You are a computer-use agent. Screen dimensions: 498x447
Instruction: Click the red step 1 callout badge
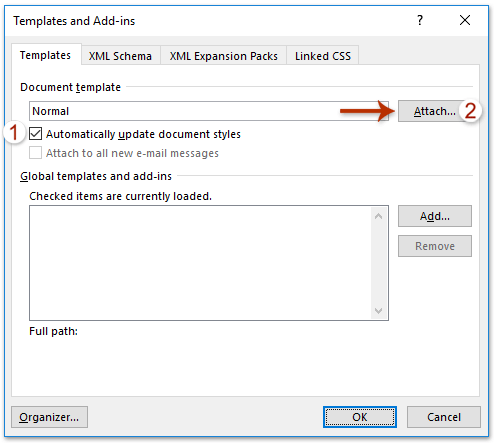14,132
